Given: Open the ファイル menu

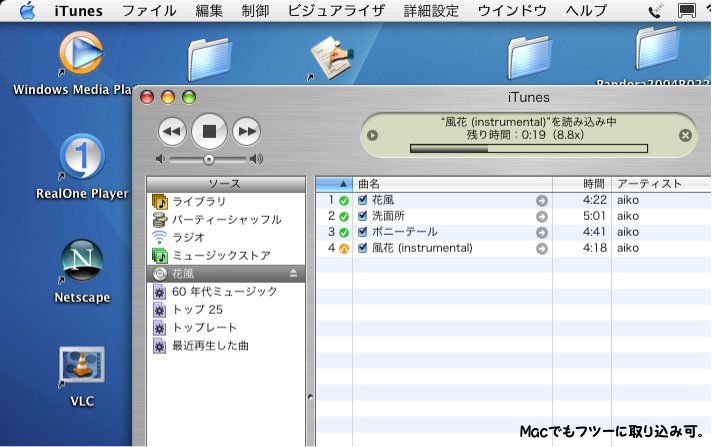Looking at the screenshot, I should (x=149, y=10).
